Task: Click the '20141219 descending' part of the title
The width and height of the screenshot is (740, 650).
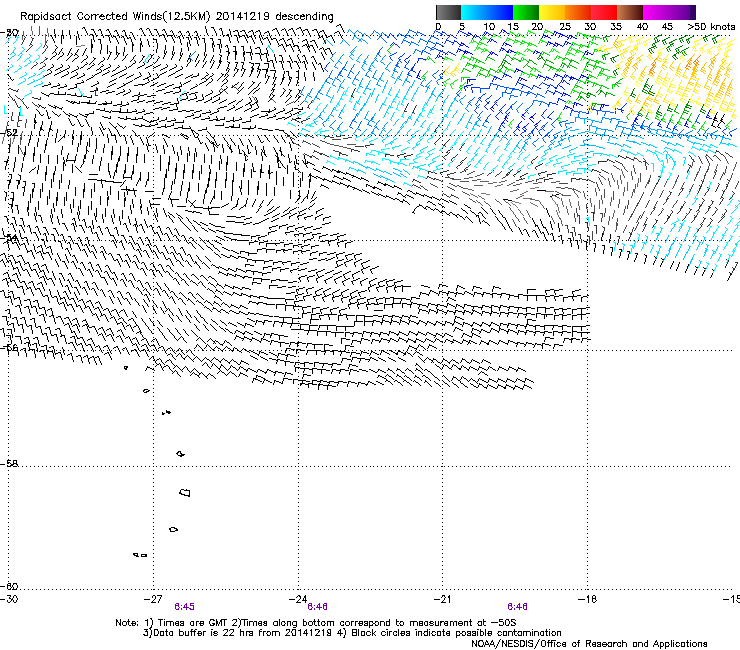Action: 275,17
